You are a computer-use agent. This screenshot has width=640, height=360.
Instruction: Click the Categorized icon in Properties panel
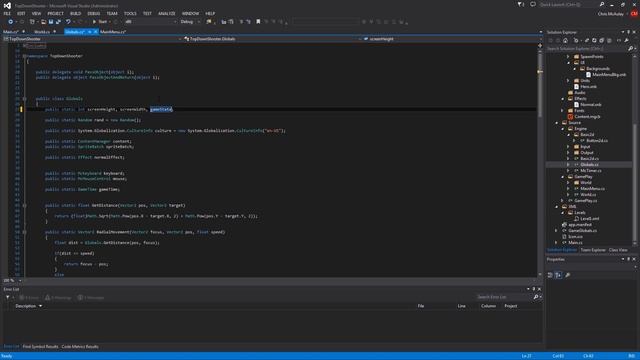550,275
